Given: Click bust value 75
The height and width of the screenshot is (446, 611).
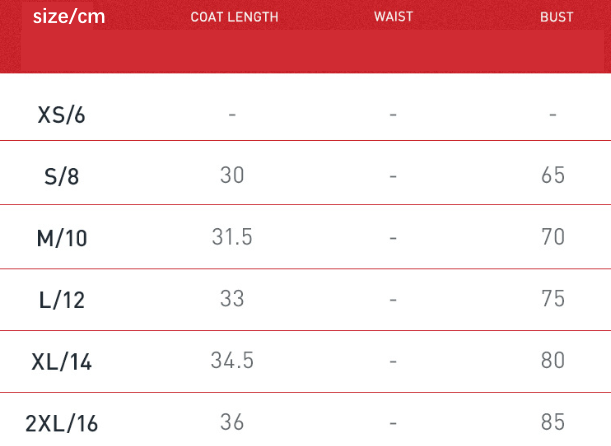Looking at the screenshot, I should 553,298.
